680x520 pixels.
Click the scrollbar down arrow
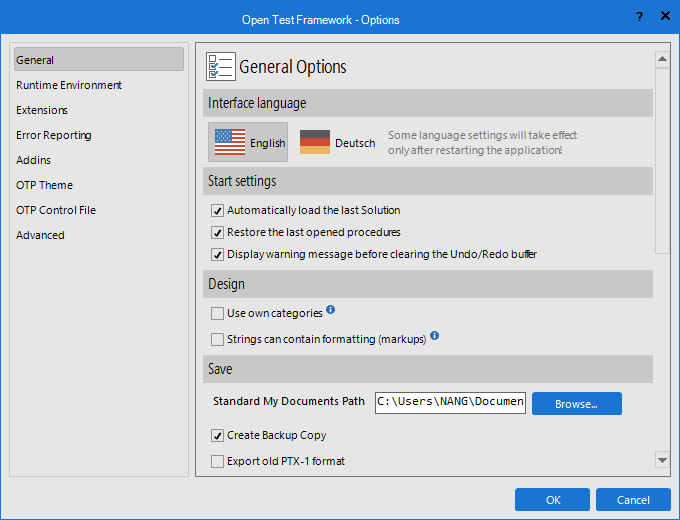(x=662, y=460)
